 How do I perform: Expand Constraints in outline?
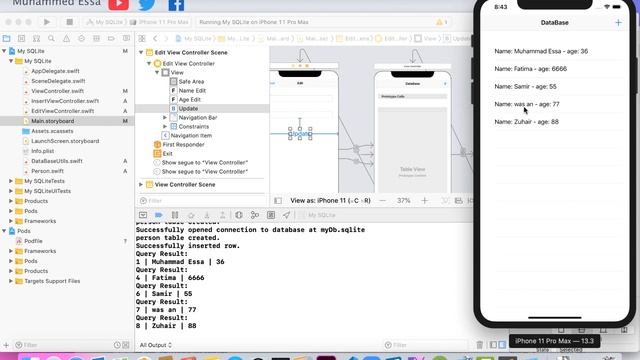[x=165, y=127]
